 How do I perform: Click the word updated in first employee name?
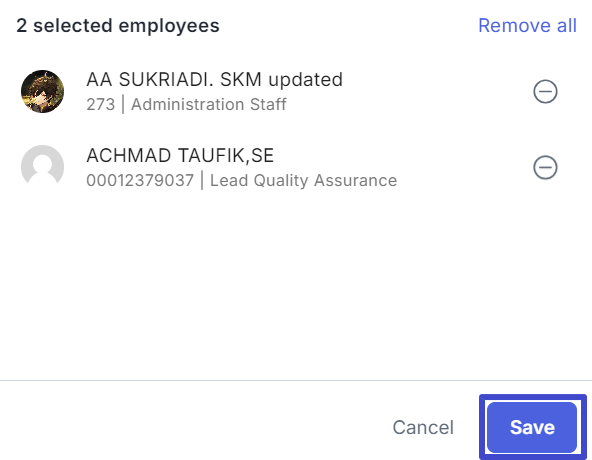[x=305, y=79]
